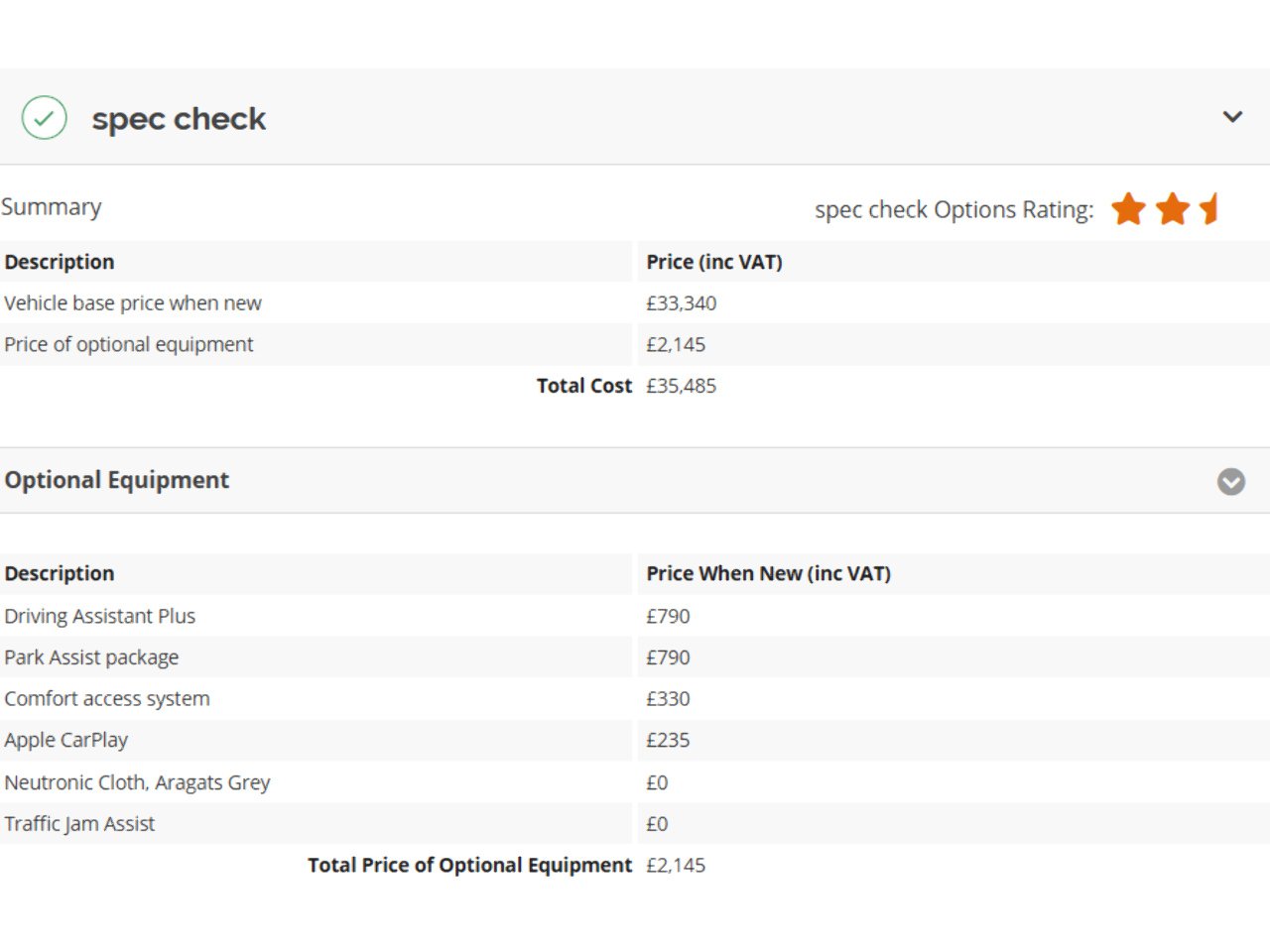Click the second orange rating star
The width and height of the screenshot is (1270, 952).
(1172, 209)
